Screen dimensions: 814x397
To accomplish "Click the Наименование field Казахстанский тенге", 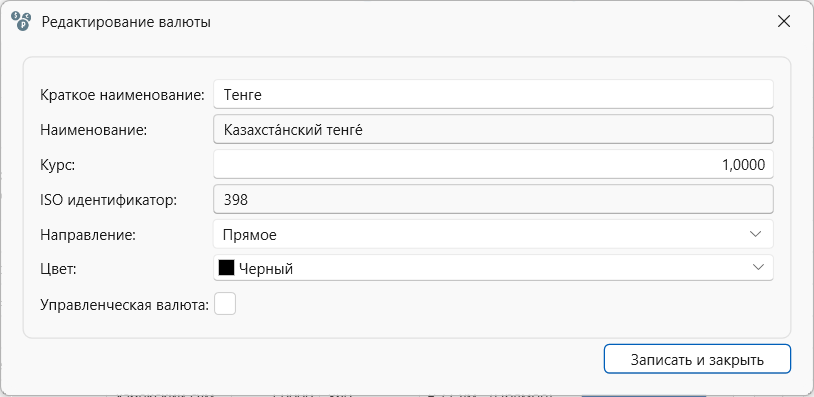I will tap(493, 129).
